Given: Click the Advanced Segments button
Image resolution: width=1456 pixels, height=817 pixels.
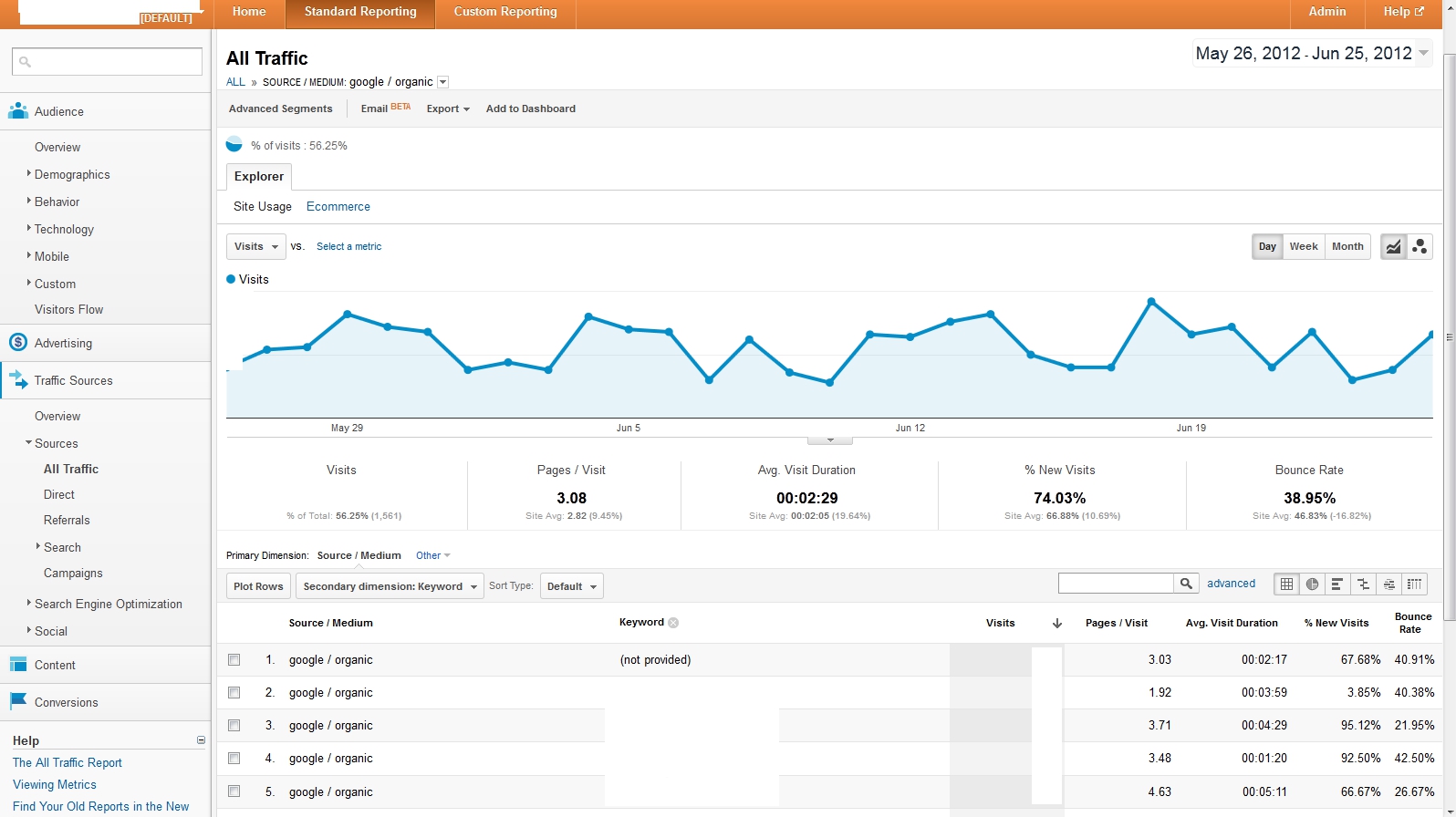Looking at the screenshot, I should coord(281,109).
